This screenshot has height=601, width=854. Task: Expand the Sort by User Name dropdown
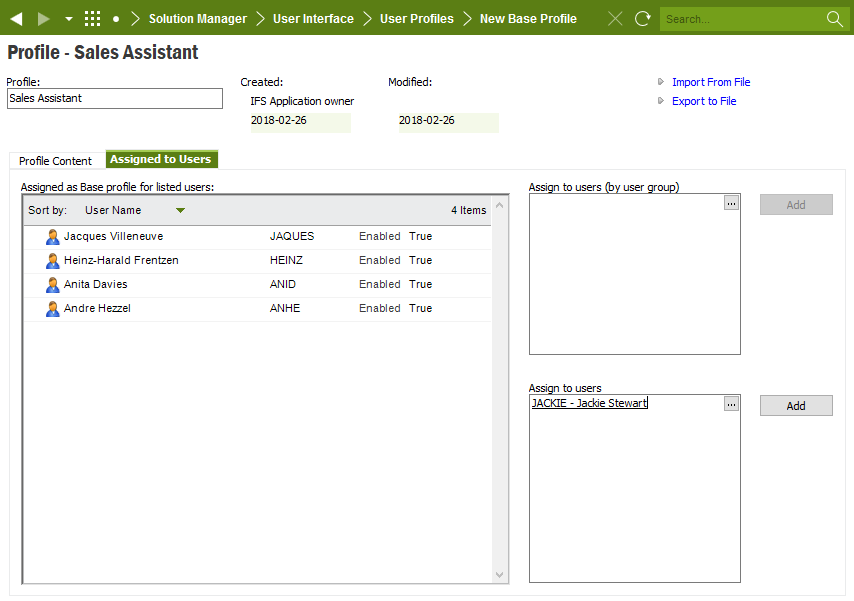point(180,211)
